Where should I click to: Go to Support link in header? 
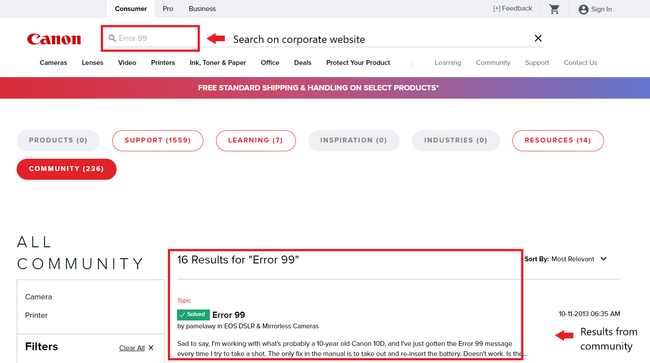(x=537, y=63)
